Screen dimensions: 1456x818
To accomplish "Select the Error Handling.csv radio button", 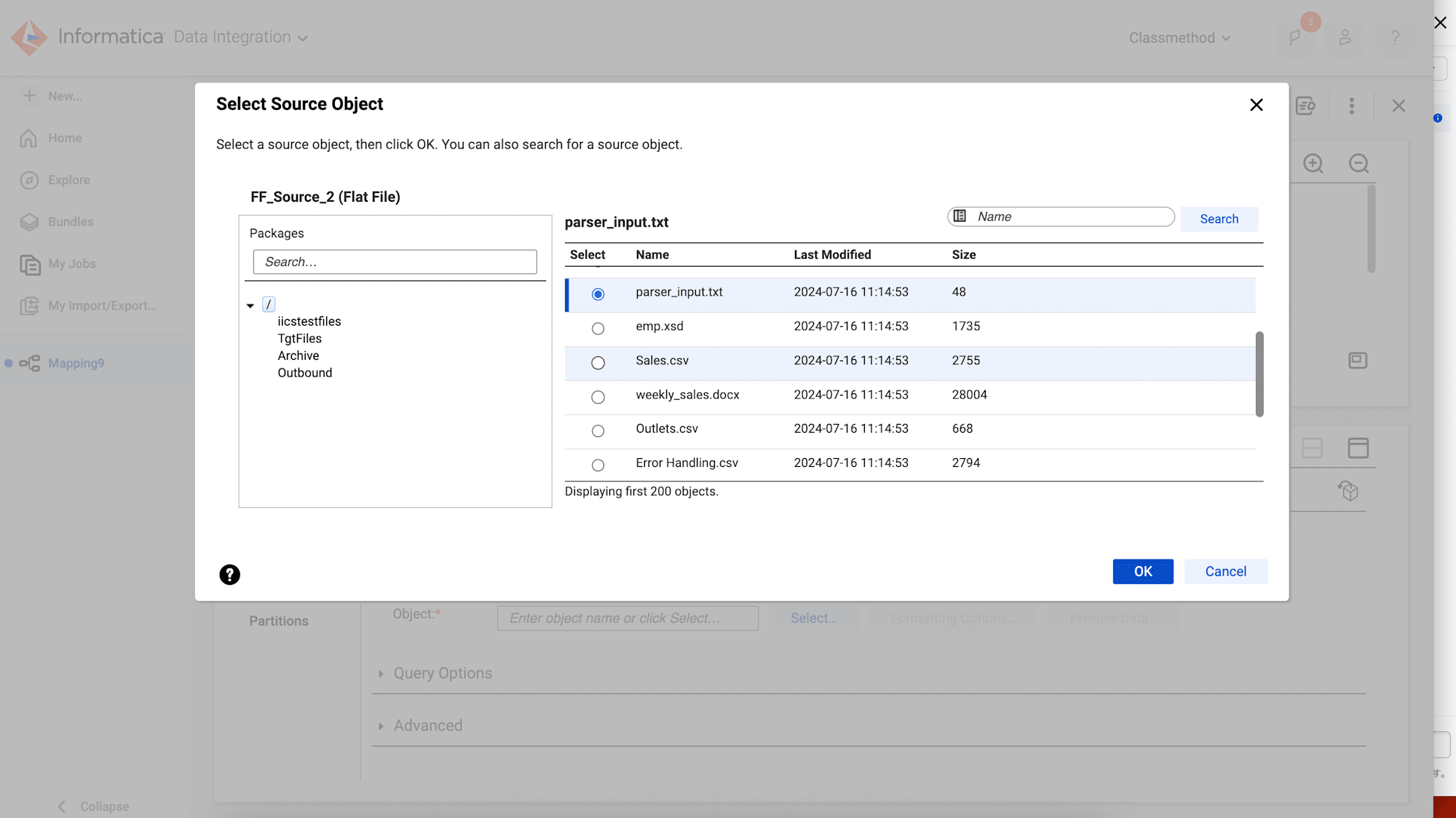I will (x=598, y=465).
